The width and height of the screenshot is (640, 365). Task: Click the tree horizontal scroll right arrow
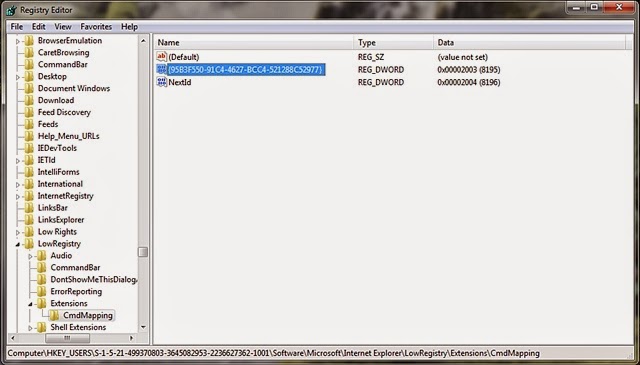click(131, 338)
